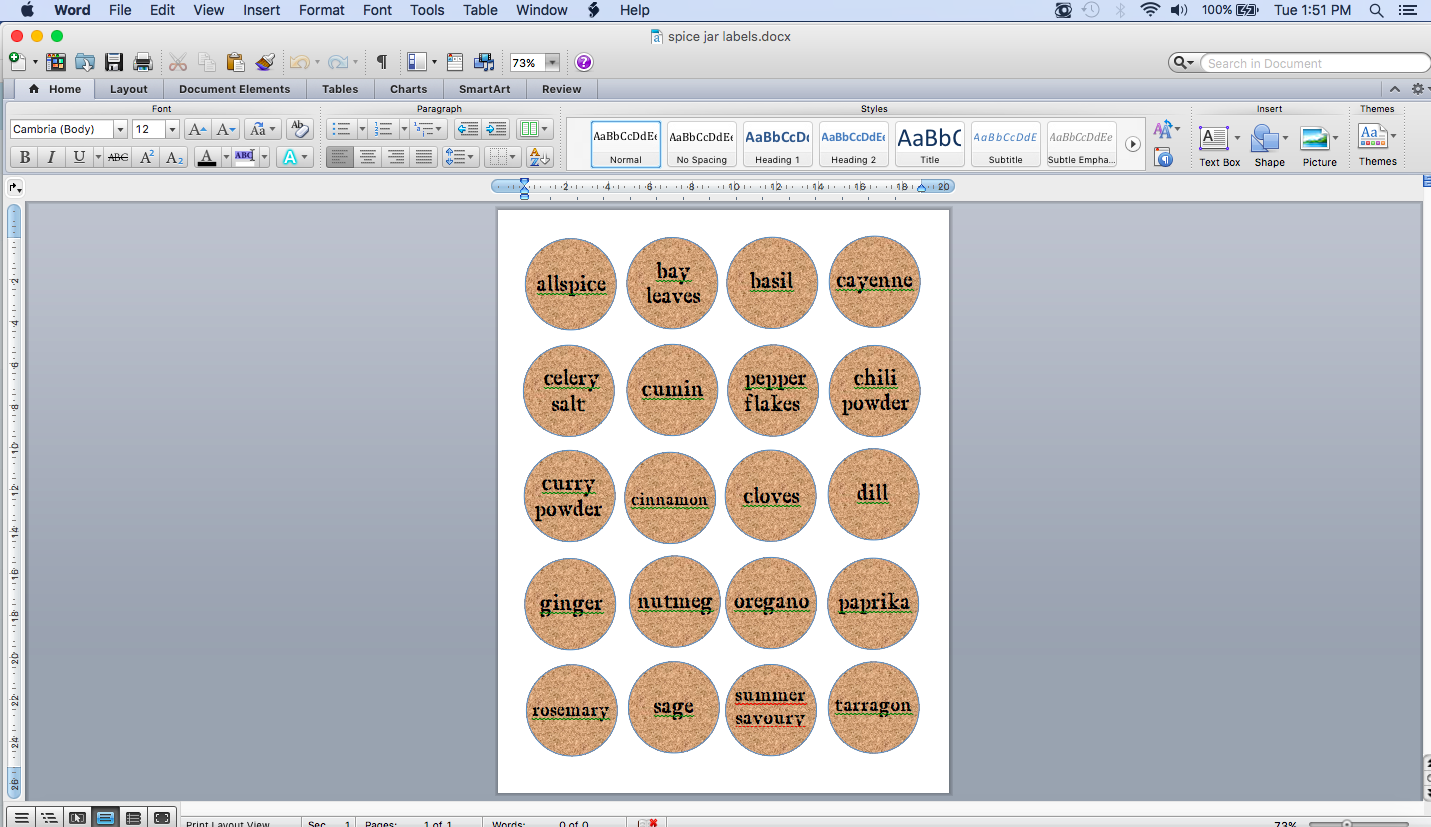Click the font color swatch under letter A
This screenshot has height=827, width=1431.
(x=207, y=157)
